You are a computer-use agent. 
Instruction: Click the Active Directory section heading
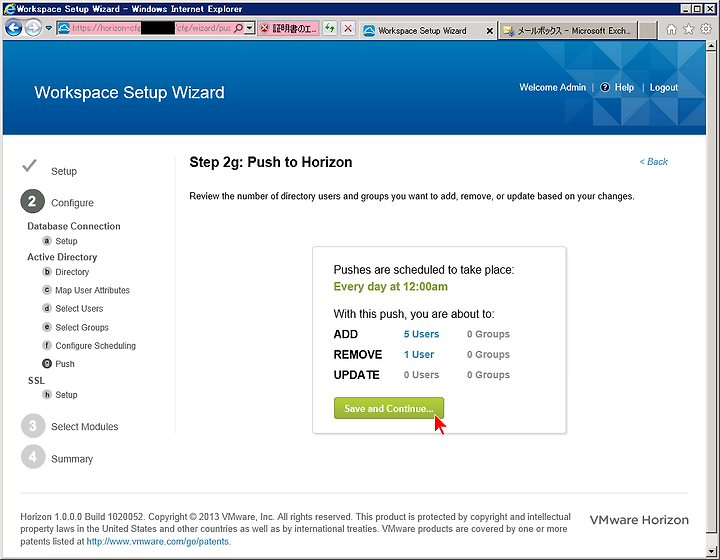pyautogui.click(x=62, y=257)
